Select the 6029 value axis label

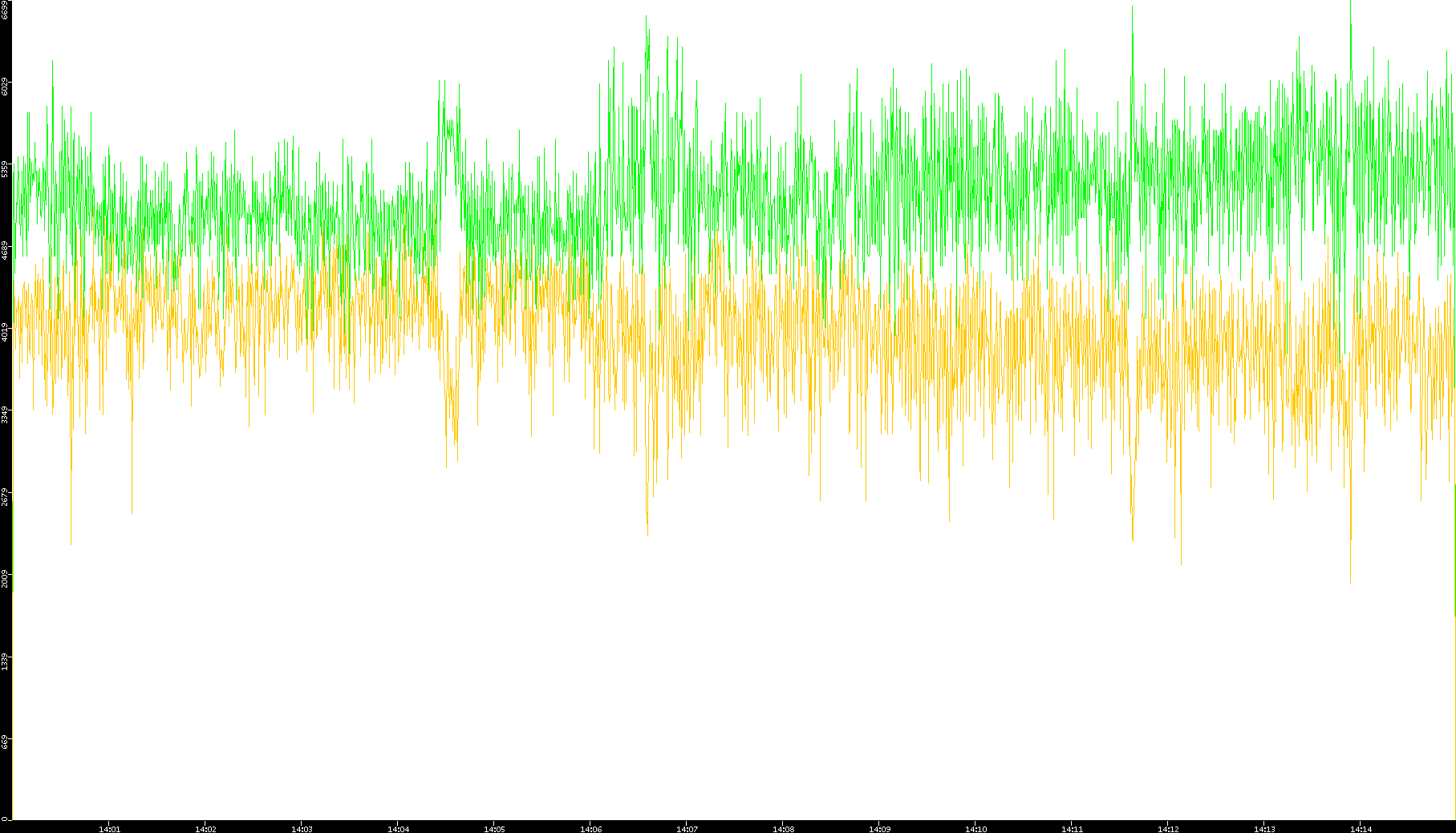[x=5, y=87]
